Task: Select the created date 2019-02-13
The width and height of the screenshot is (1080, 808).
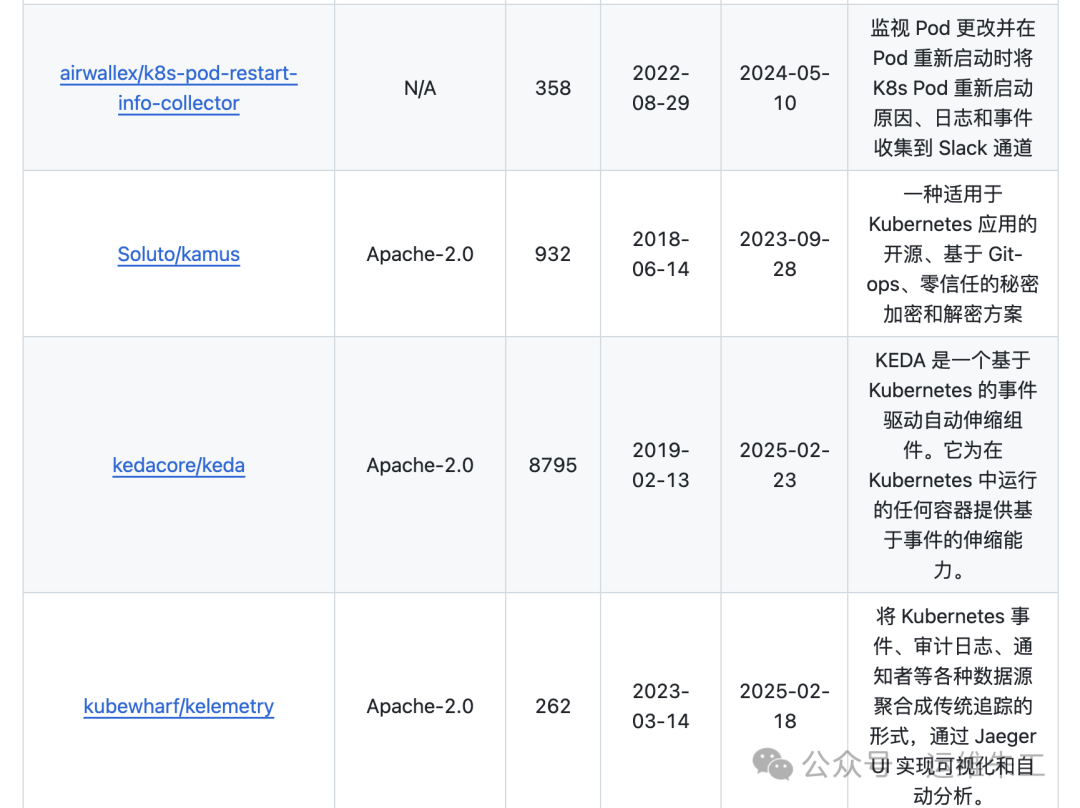Action: coord(661,465)
